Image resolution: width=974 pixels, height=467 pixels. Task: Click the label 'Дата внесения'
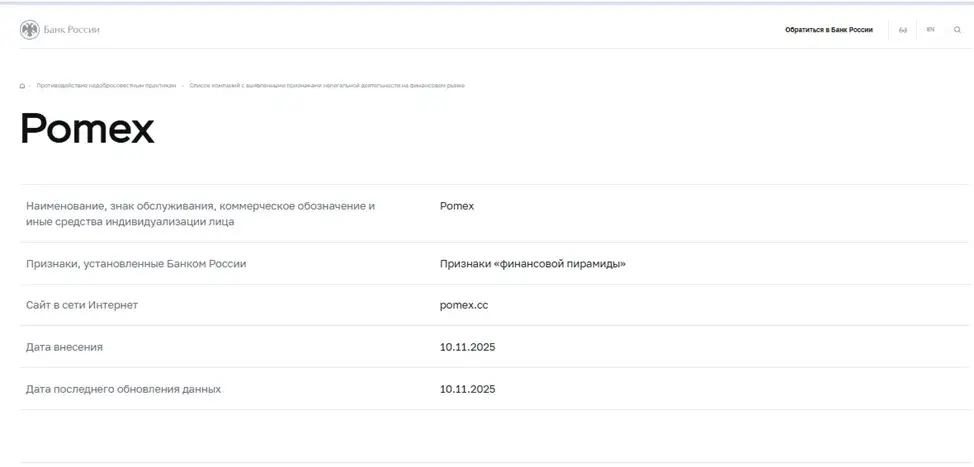65,347
